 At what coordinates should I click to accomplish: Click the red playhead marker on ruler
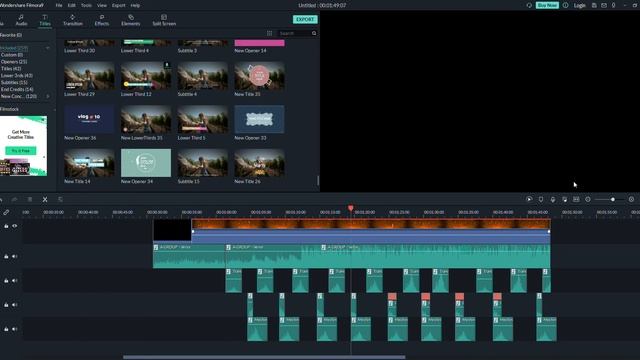pos(351,208)
